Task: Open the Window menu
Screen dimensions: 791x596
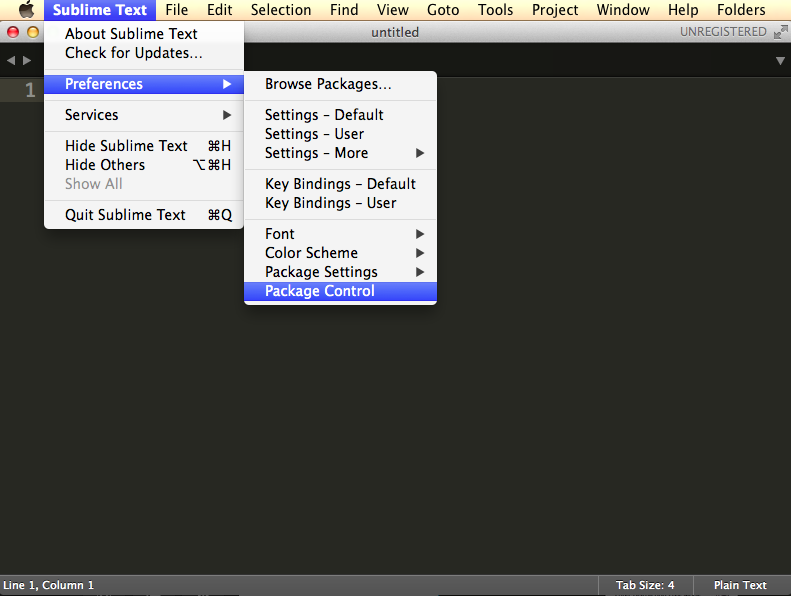Action: tap(623, 10)
